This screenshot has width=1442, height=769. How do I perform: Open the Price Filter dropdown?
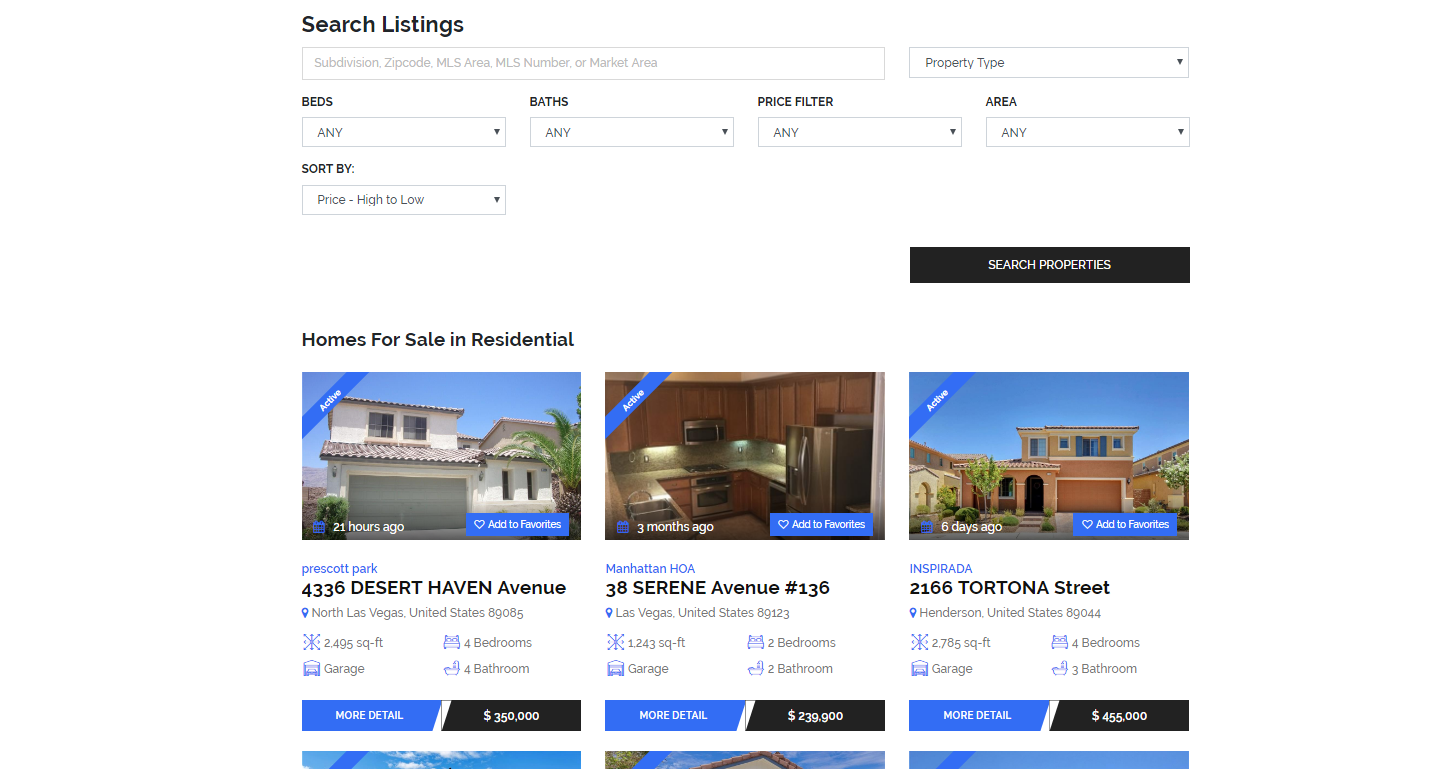click(x=859, y=133)
